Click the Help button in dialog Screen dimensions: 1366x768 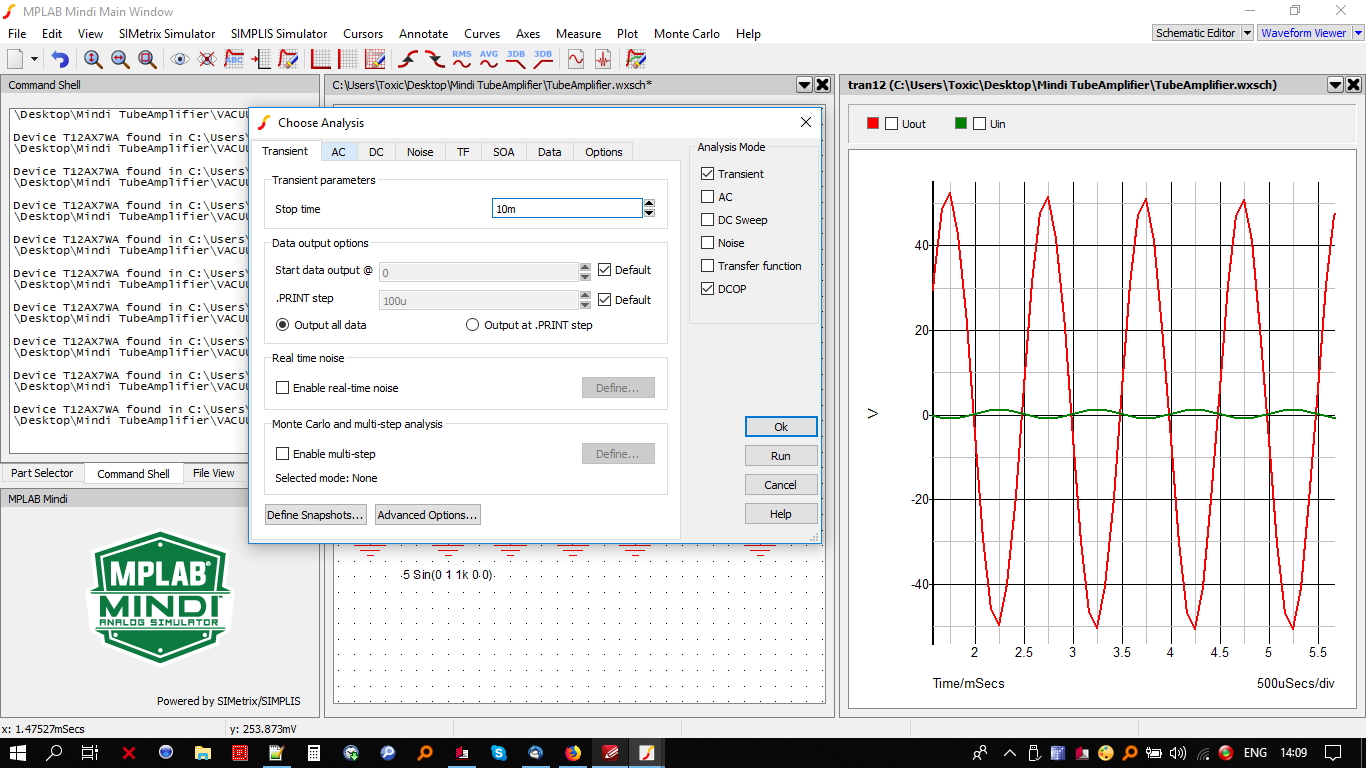(x=781, y=513)
